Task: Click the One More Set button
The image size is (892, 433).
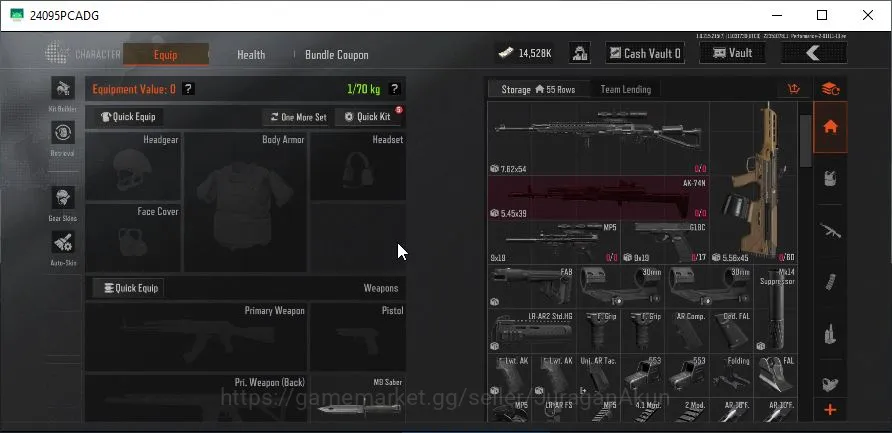Action: click(299, 117)
